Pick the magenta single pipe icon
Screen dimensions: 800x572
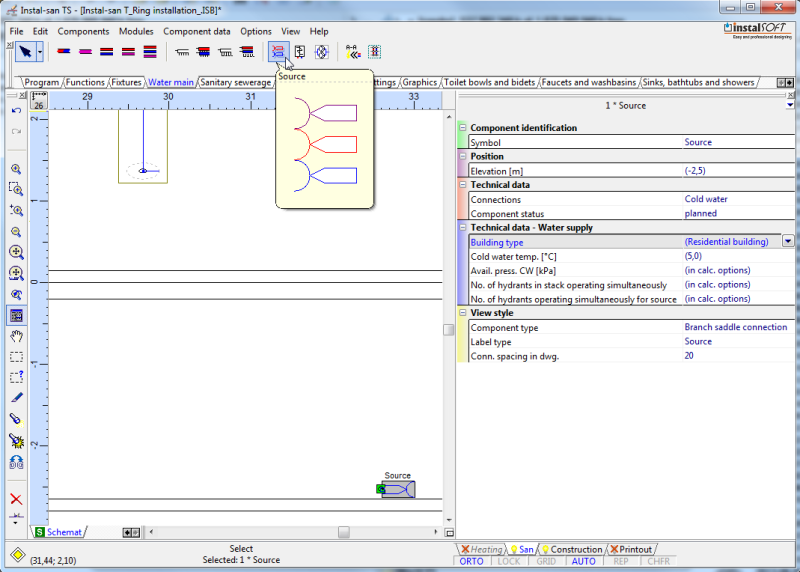point(85,52)
